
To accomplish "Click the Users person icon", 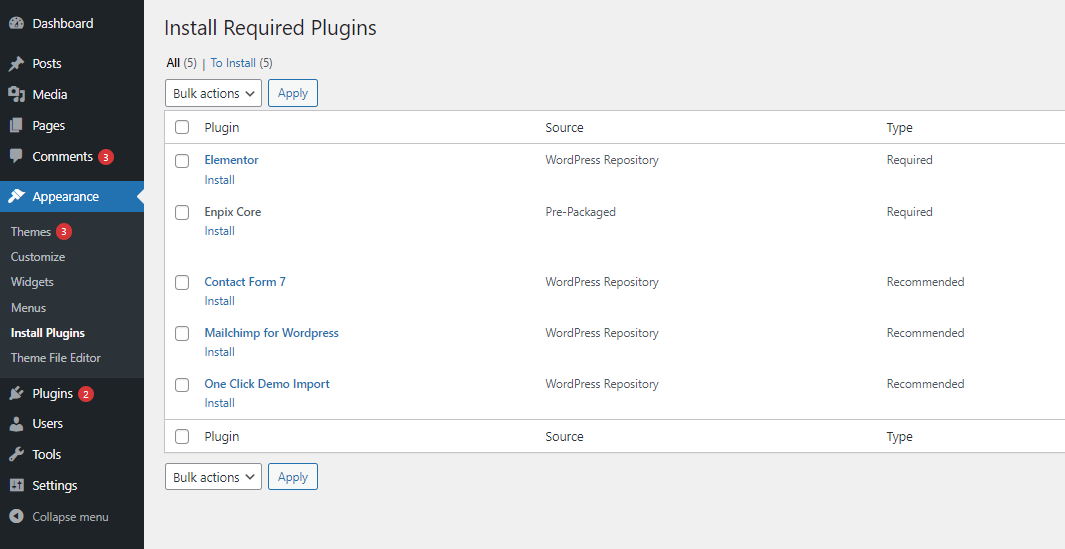I will point(16,424).
